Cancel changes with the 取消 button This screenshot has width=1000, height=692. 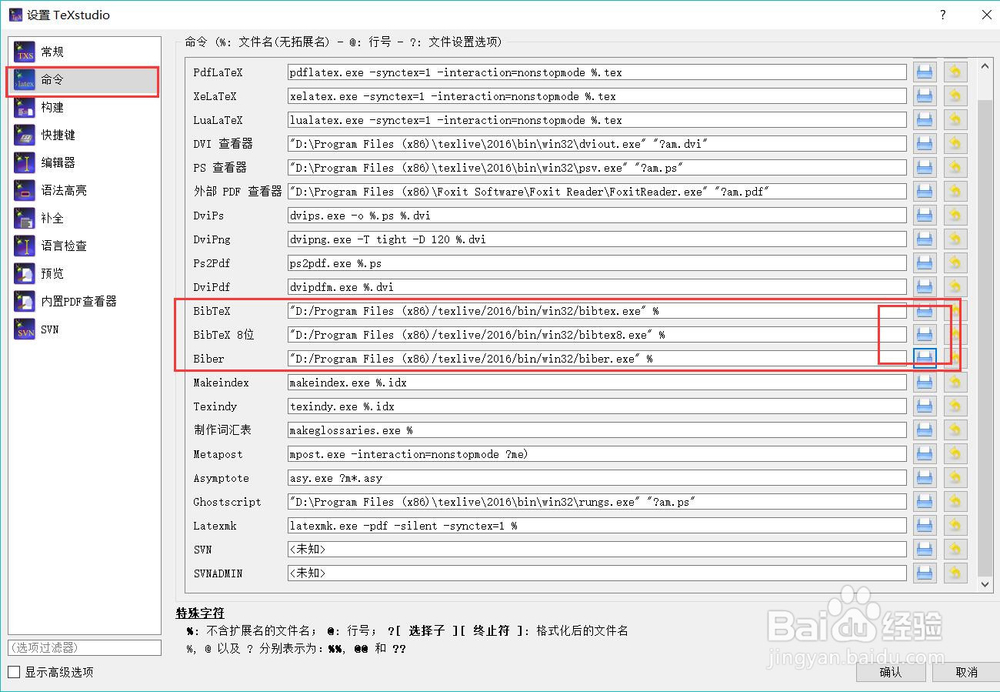coord(966,672)
